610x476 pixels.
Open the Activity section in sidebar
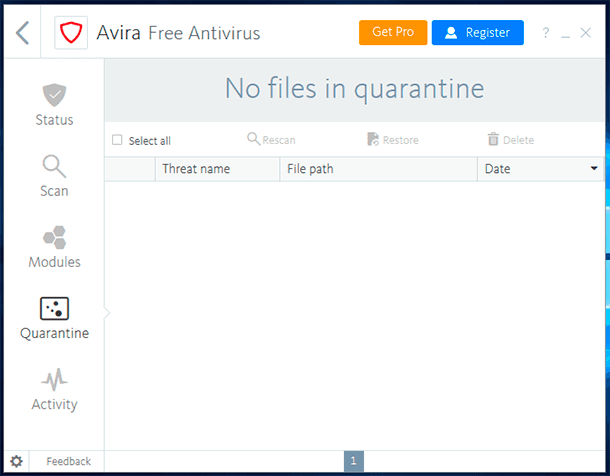tap(54, 389)
